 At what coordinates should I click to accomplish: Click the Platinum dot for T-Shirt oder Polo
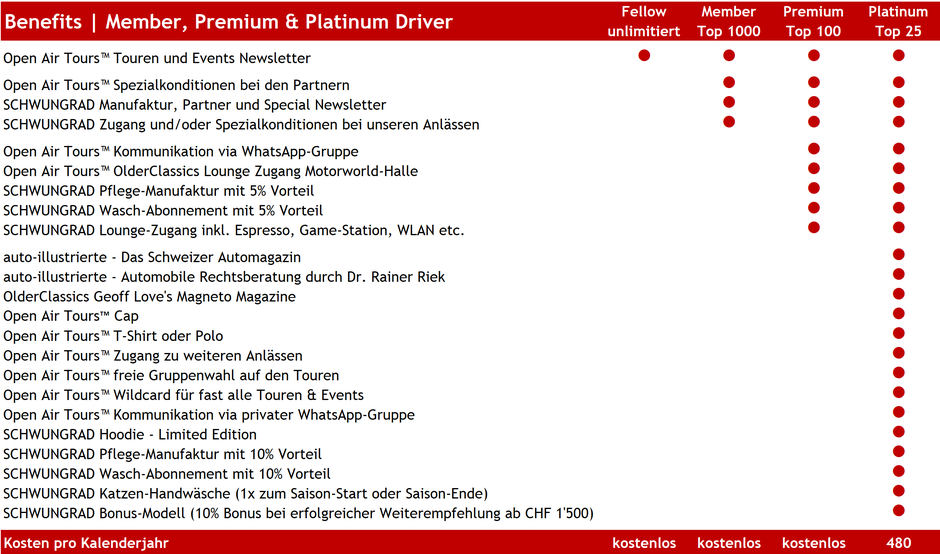pos(898,333)
